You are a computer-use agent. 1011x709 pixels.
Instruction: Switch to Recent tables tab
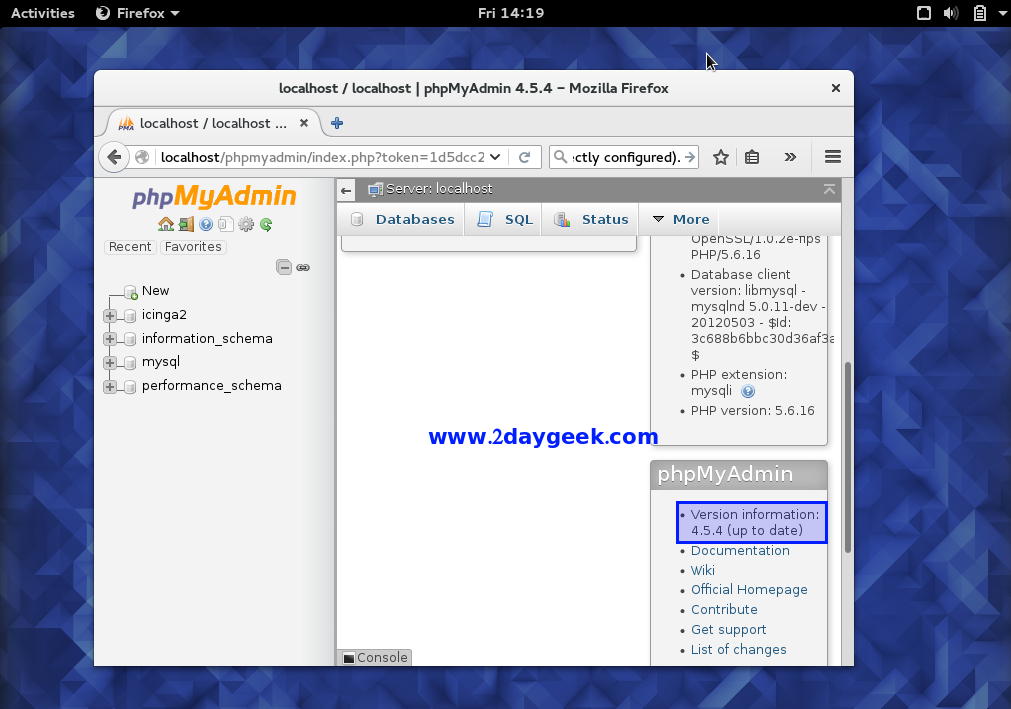[x=130, y=247]
